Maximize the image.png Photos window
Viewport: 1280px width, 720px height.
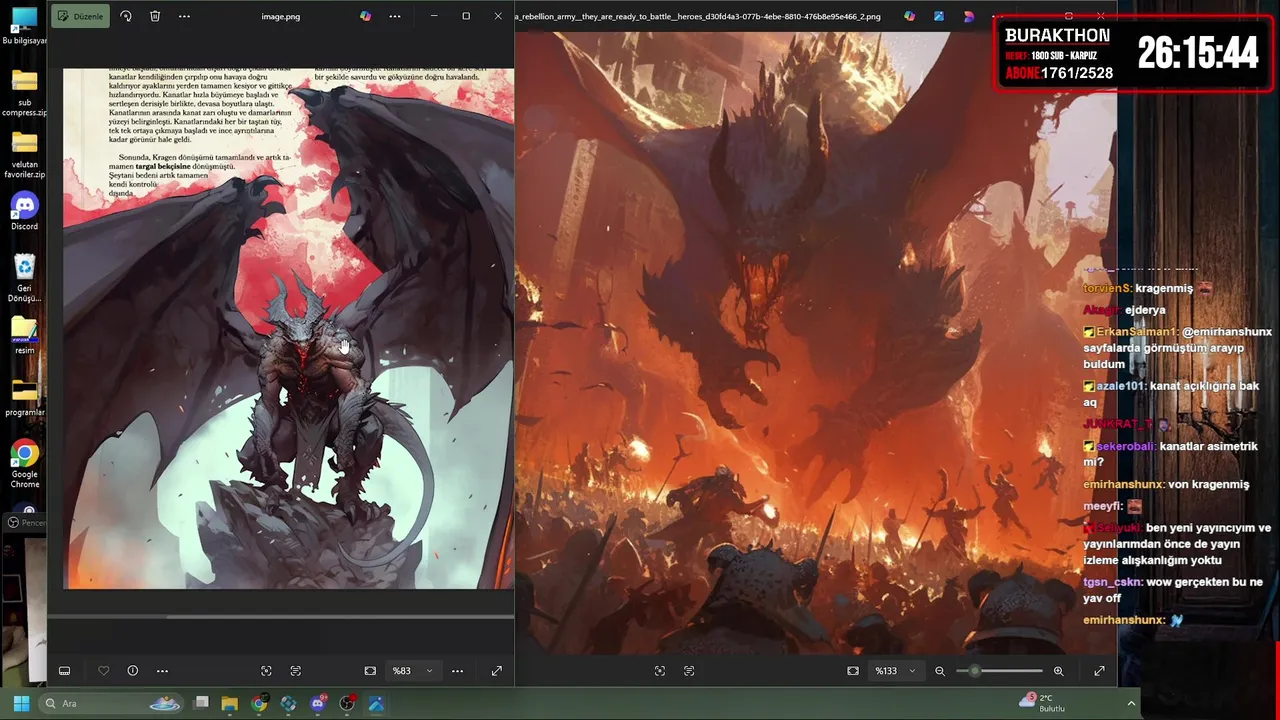pos(466,16)
